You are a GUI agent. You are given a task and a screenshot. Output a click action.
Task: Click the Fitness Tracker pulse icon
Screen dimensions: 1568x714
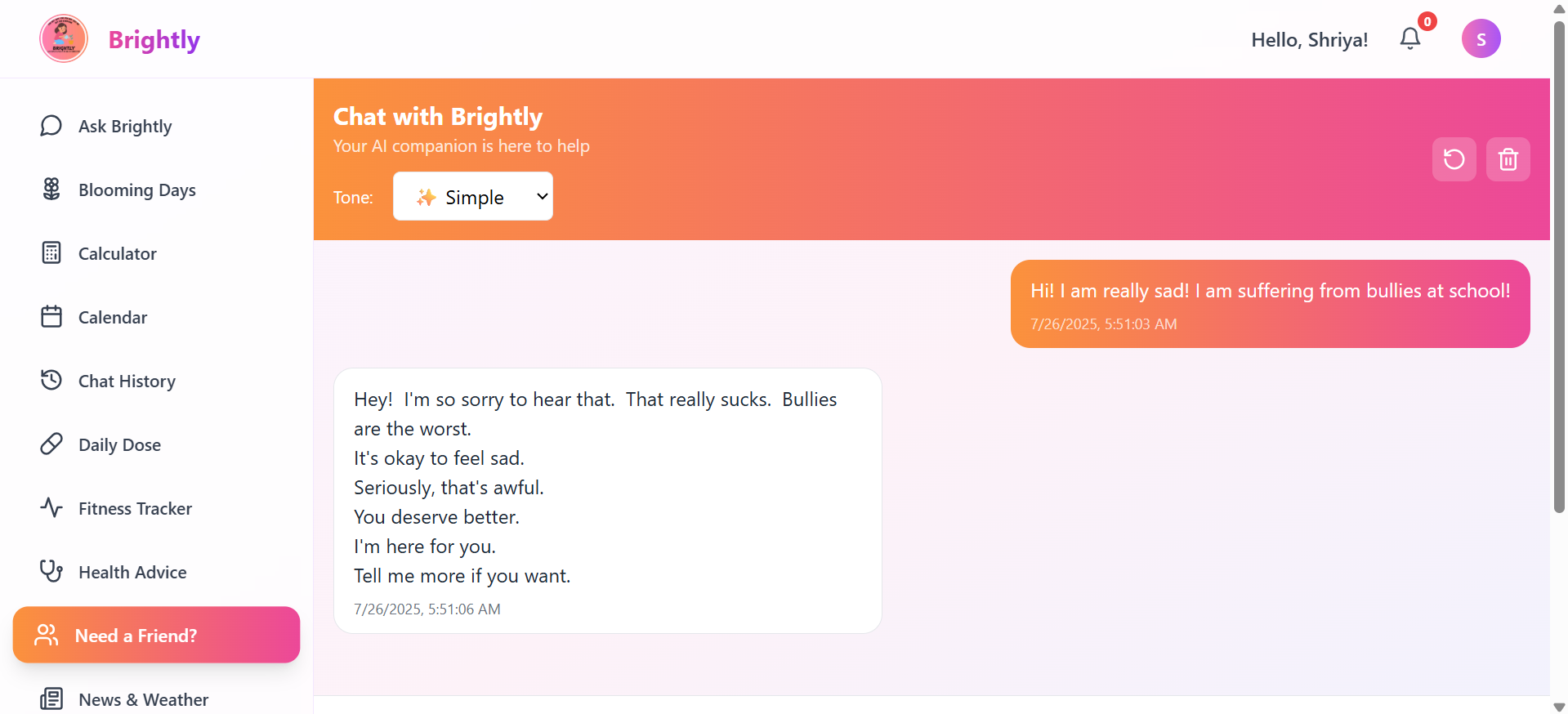51,507
